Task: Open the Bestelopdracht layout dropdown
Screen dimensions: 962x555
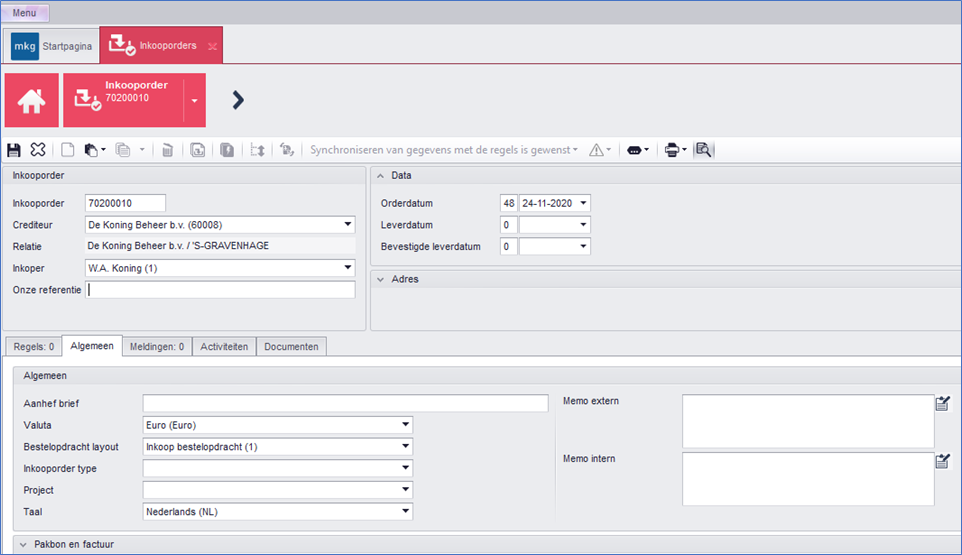Action: 405,446
